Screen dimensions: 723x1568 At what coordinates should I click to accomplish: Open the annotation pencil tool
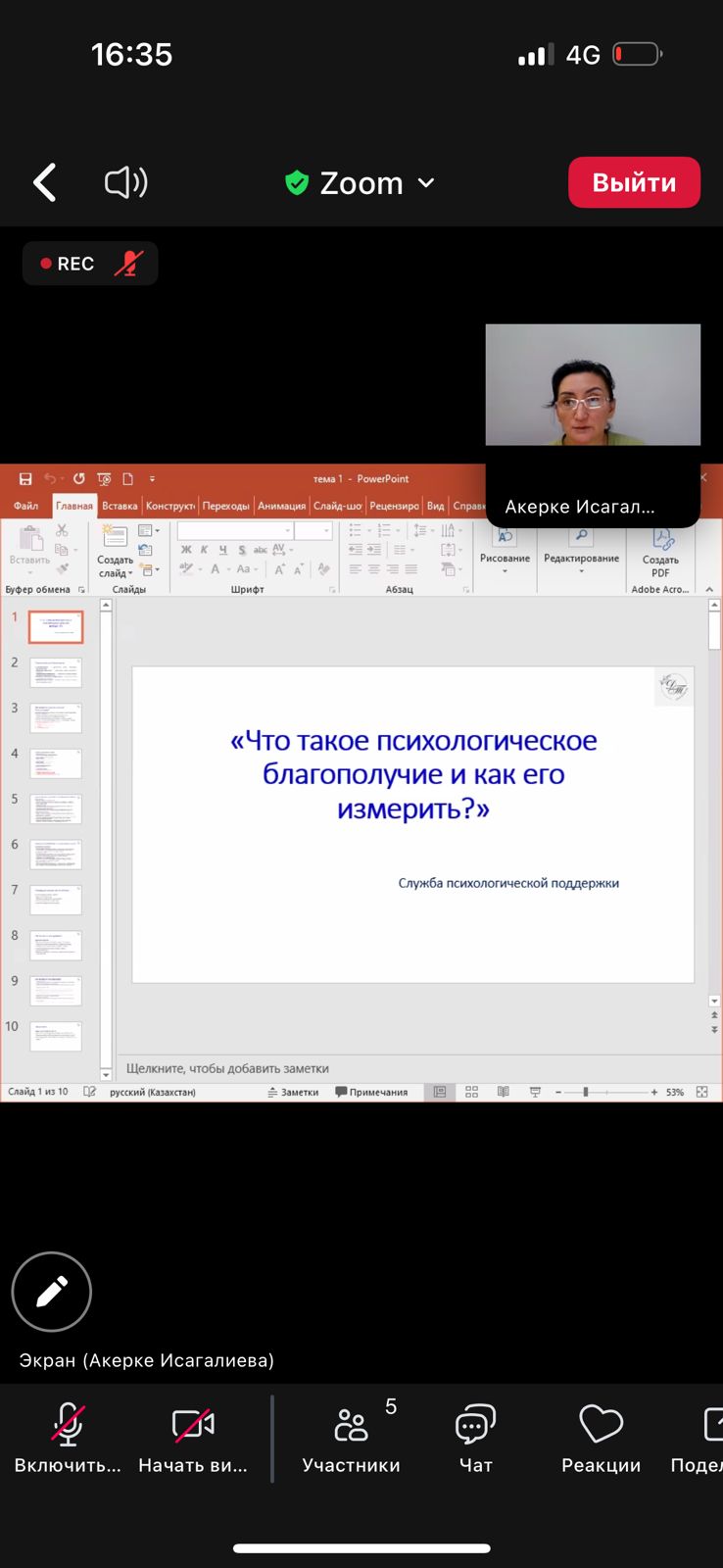point(52,1292)
